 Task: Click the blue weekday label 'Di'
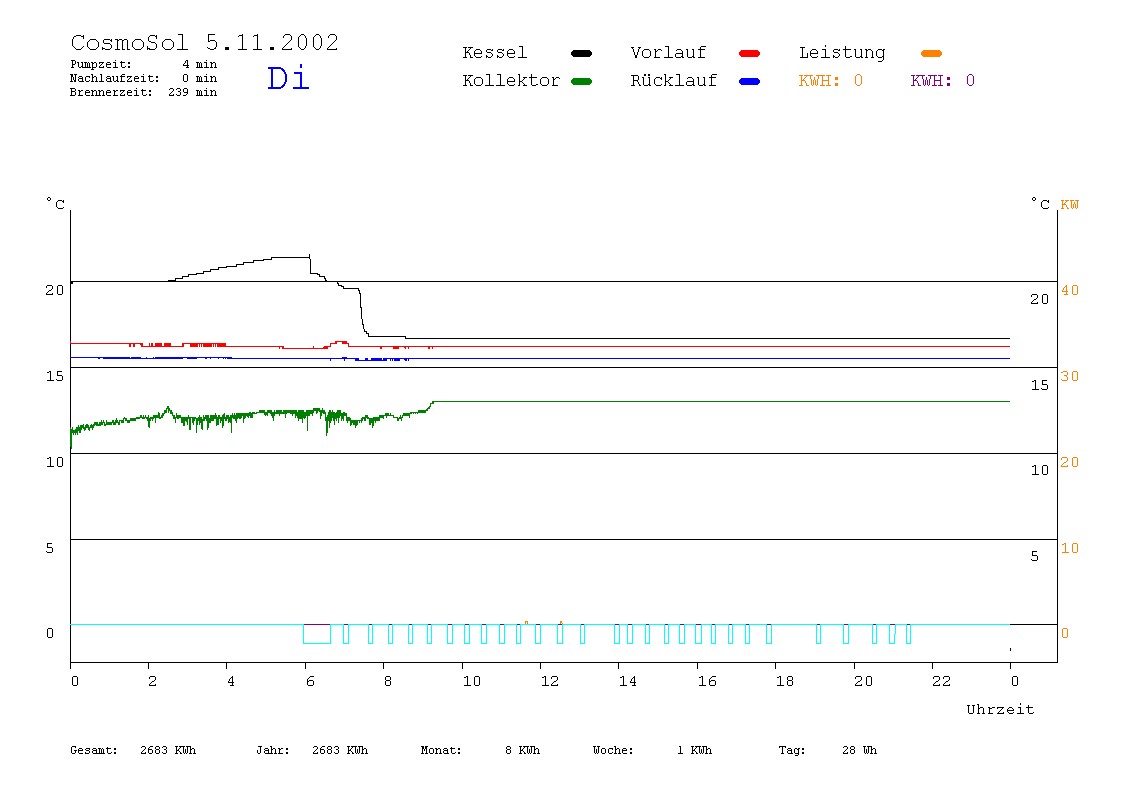pos(288,78)
